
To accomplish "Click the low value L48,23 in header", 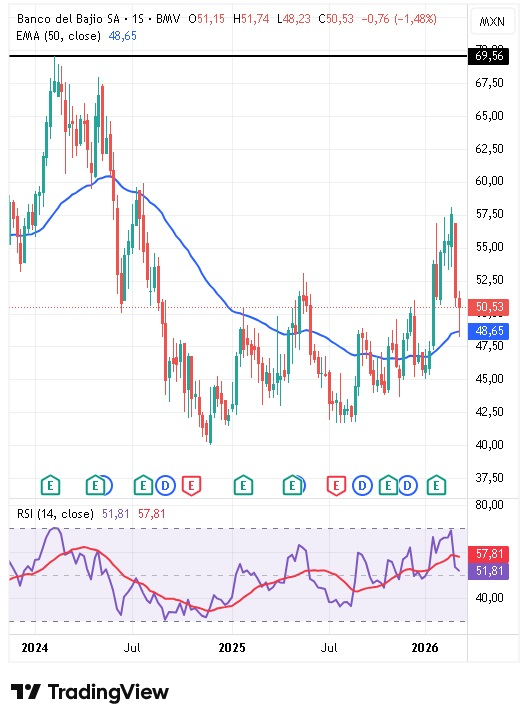I will click(294, 19).
